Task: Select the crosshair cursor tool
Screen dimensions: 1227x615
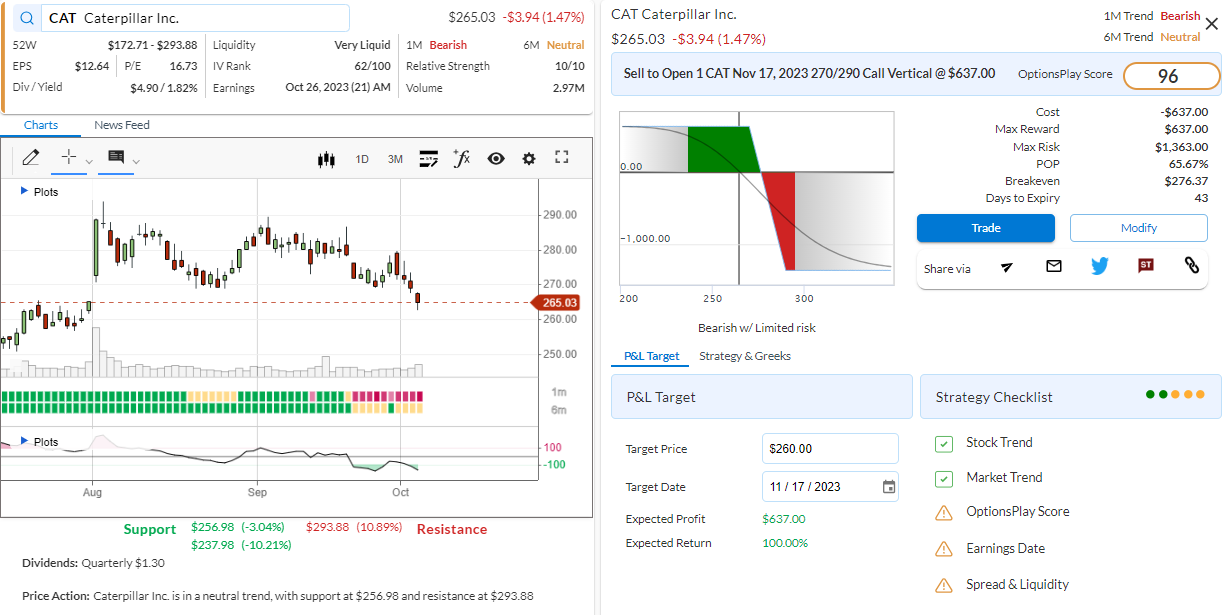Action: point(68,158)
